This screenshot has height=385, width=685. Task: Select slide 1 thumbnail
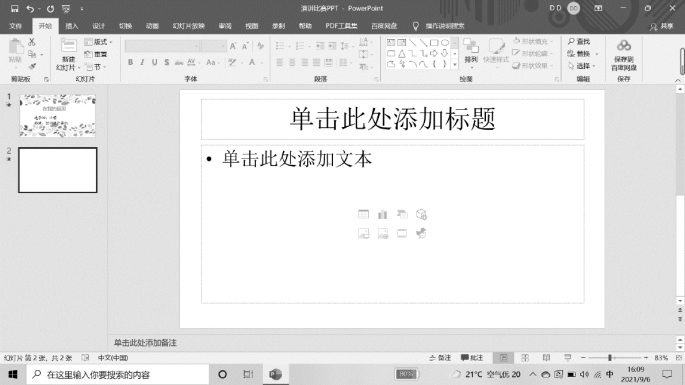pyautogui.click(x=58, y=115)
